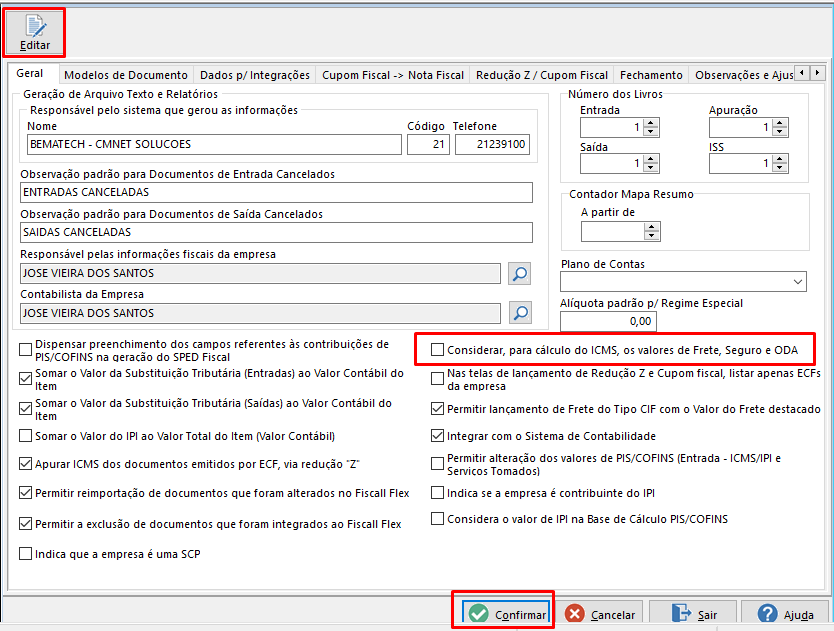Click the Código field with 21
The width and height of the screenshot is (834, 631).
coord(428,144)
